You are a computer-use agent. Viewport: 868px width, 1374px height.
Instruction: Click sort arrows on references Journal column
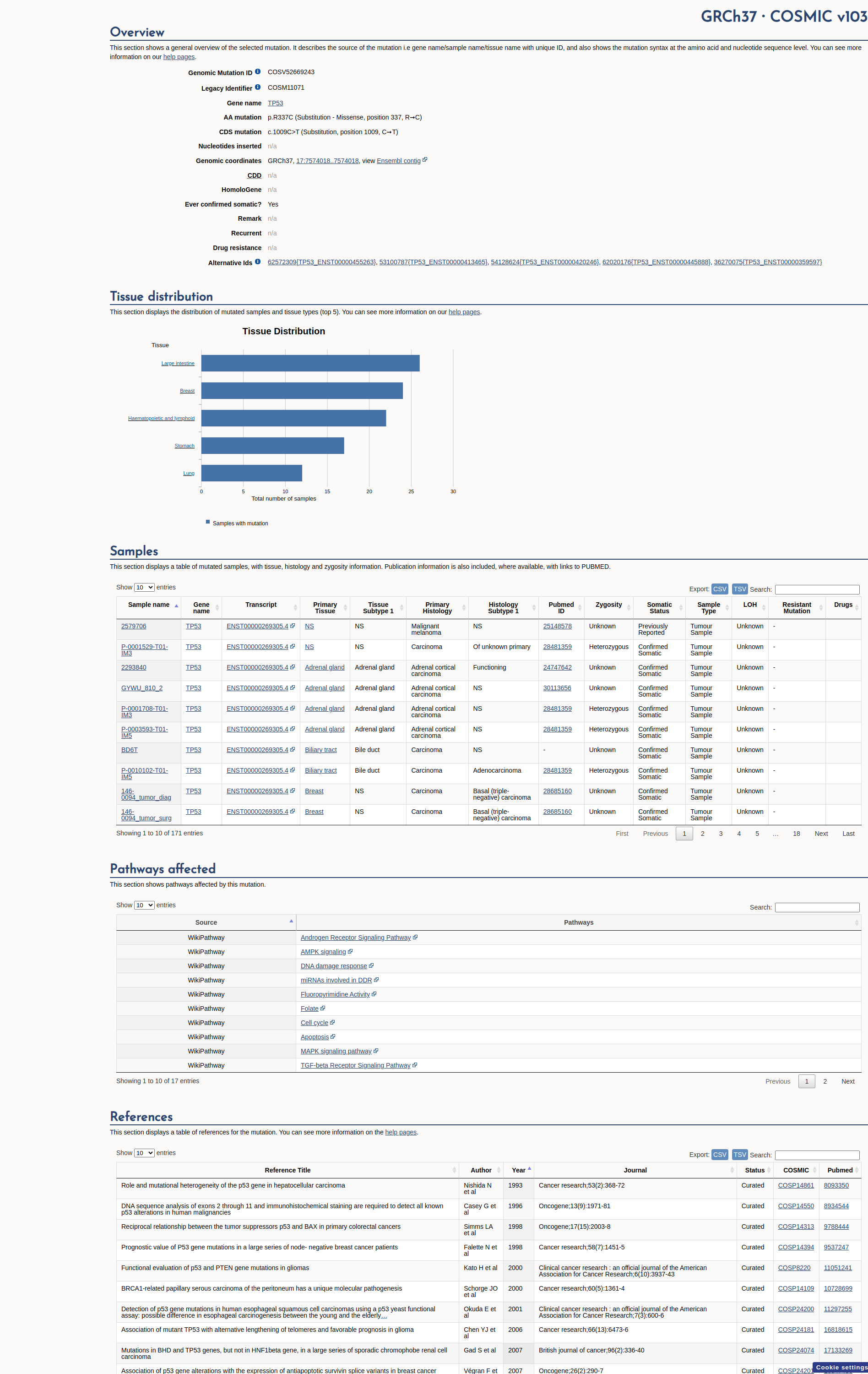click(732, 1170)
